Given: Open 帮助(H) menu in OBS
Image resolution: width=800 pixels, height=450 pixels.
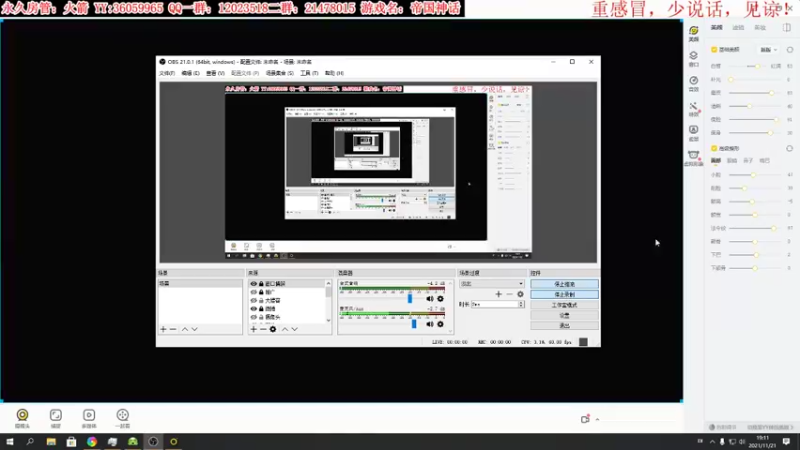Looking at the screenshot, I should 334,73.
